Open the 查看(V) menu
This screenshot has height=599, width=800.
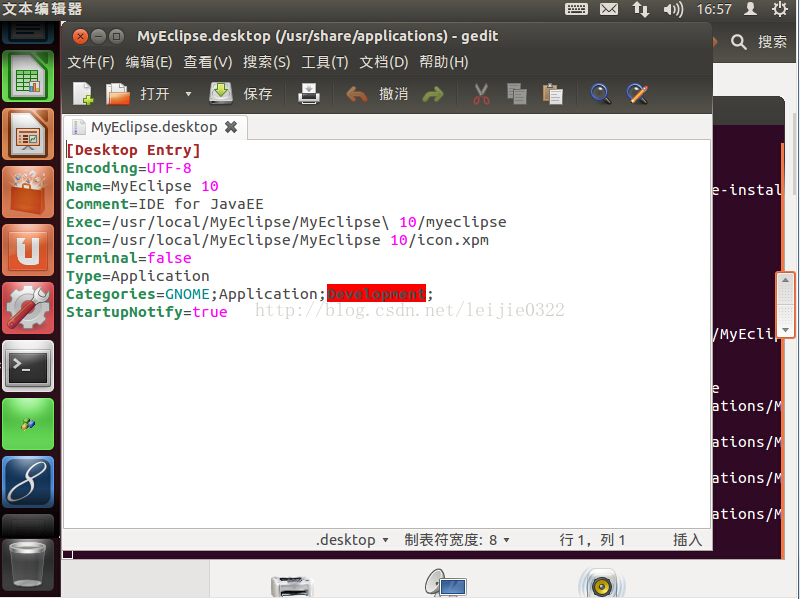pyautogui.click(x=208, y=62)
